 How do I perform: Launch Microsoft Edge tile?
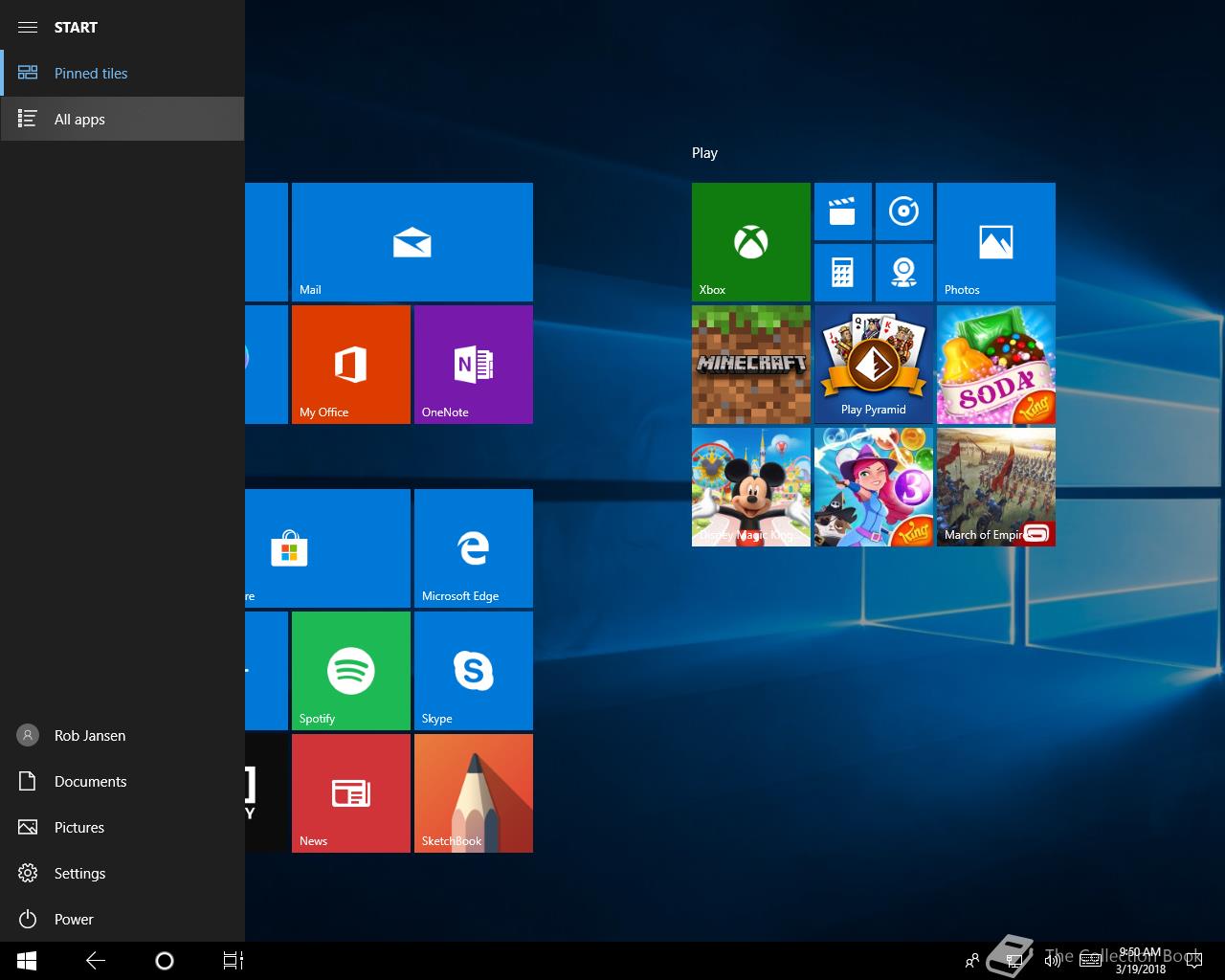pyautogui.click(x=474, y=548)
